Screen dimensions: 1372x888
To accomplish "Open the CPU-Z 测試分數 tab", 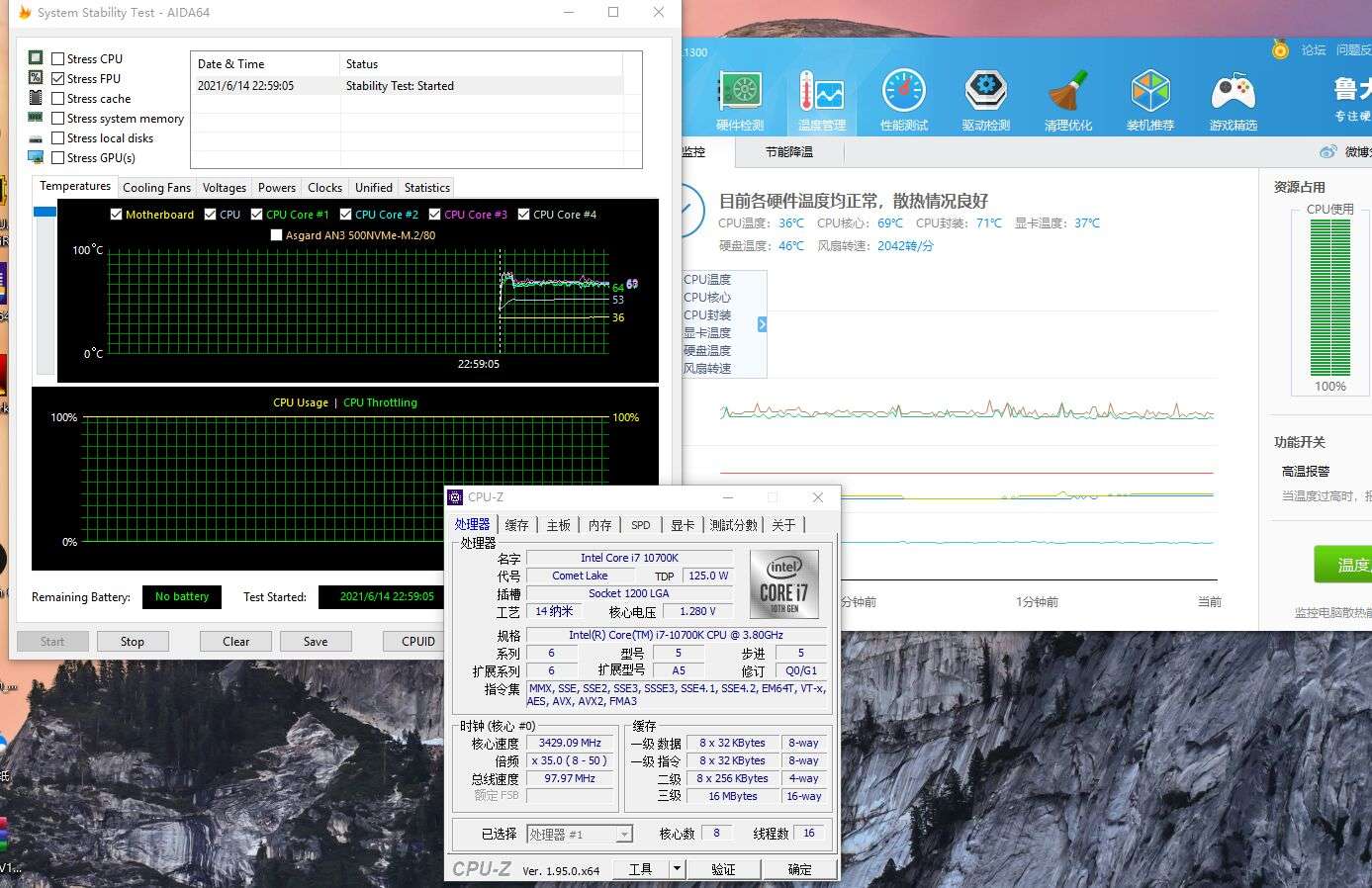I will tap(734, 525).
